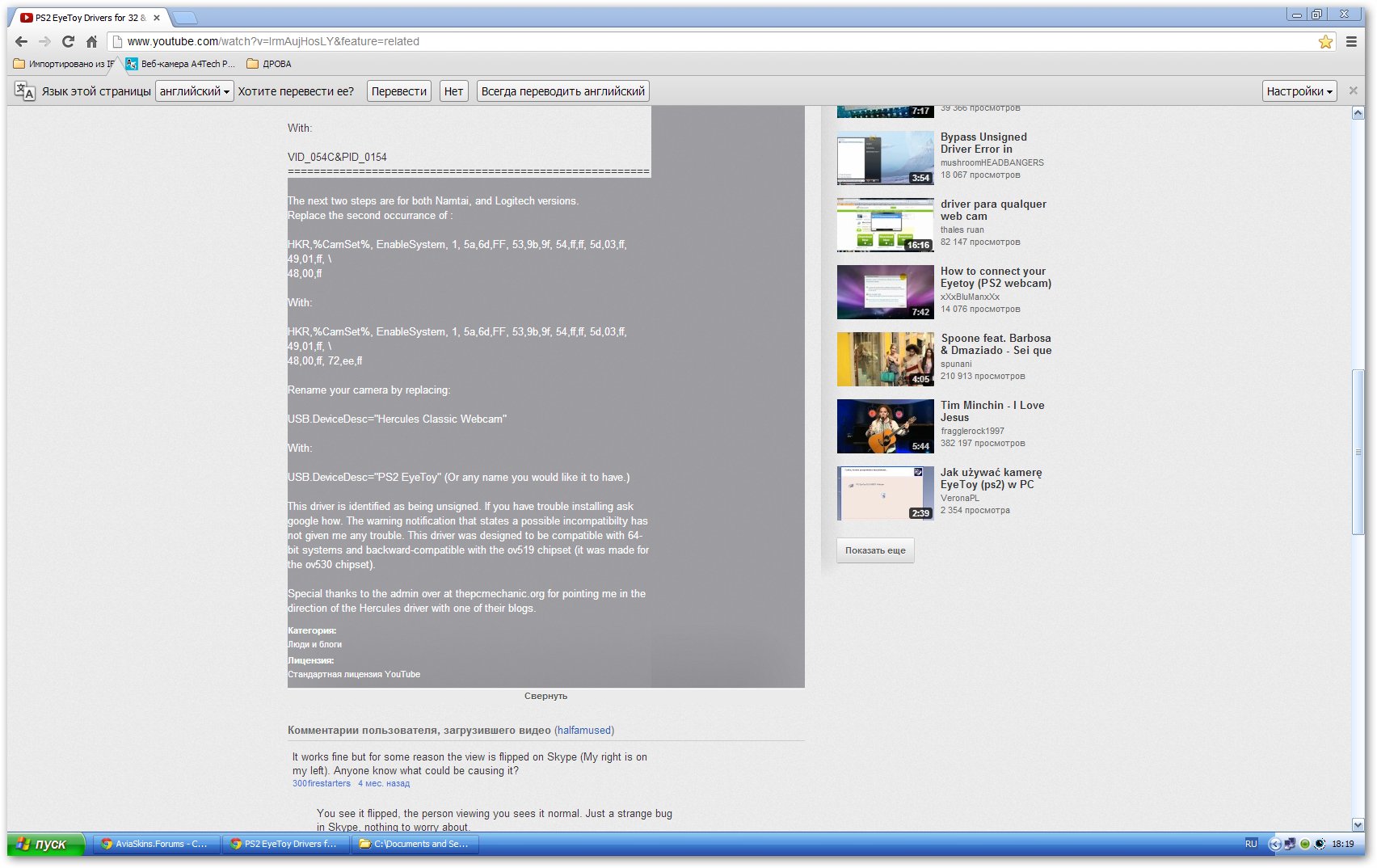Decline translation with the Нет button

tap(454, 91)
